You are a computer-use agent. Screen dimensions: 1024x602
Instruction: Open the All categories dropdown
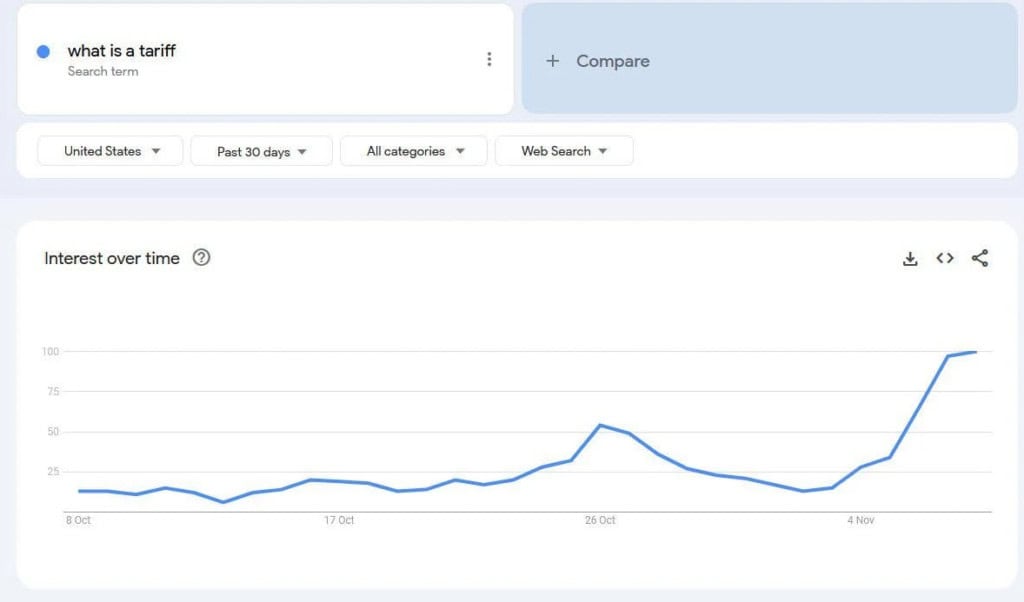(x=414, y=151)
